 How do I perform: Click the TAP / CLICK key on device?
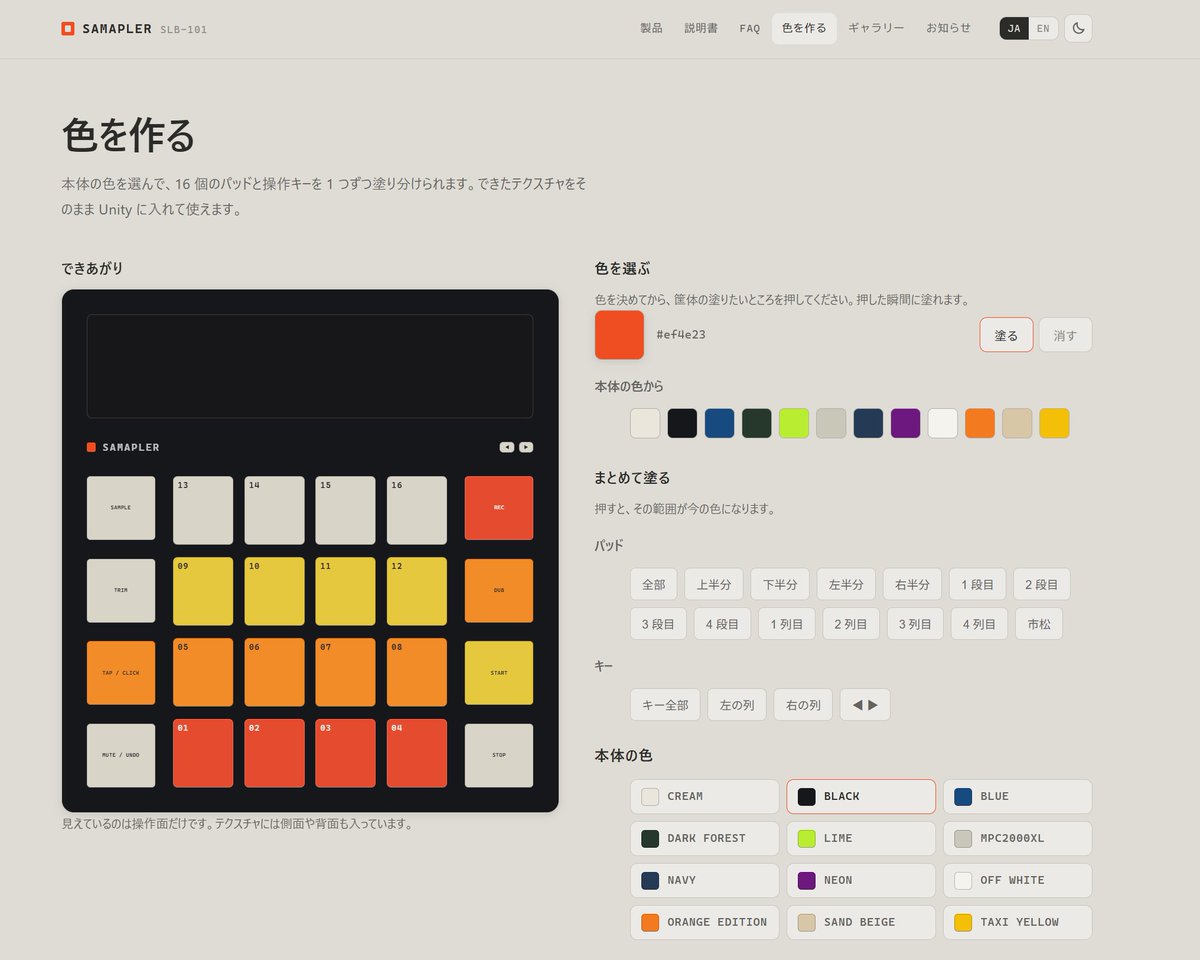121,673
